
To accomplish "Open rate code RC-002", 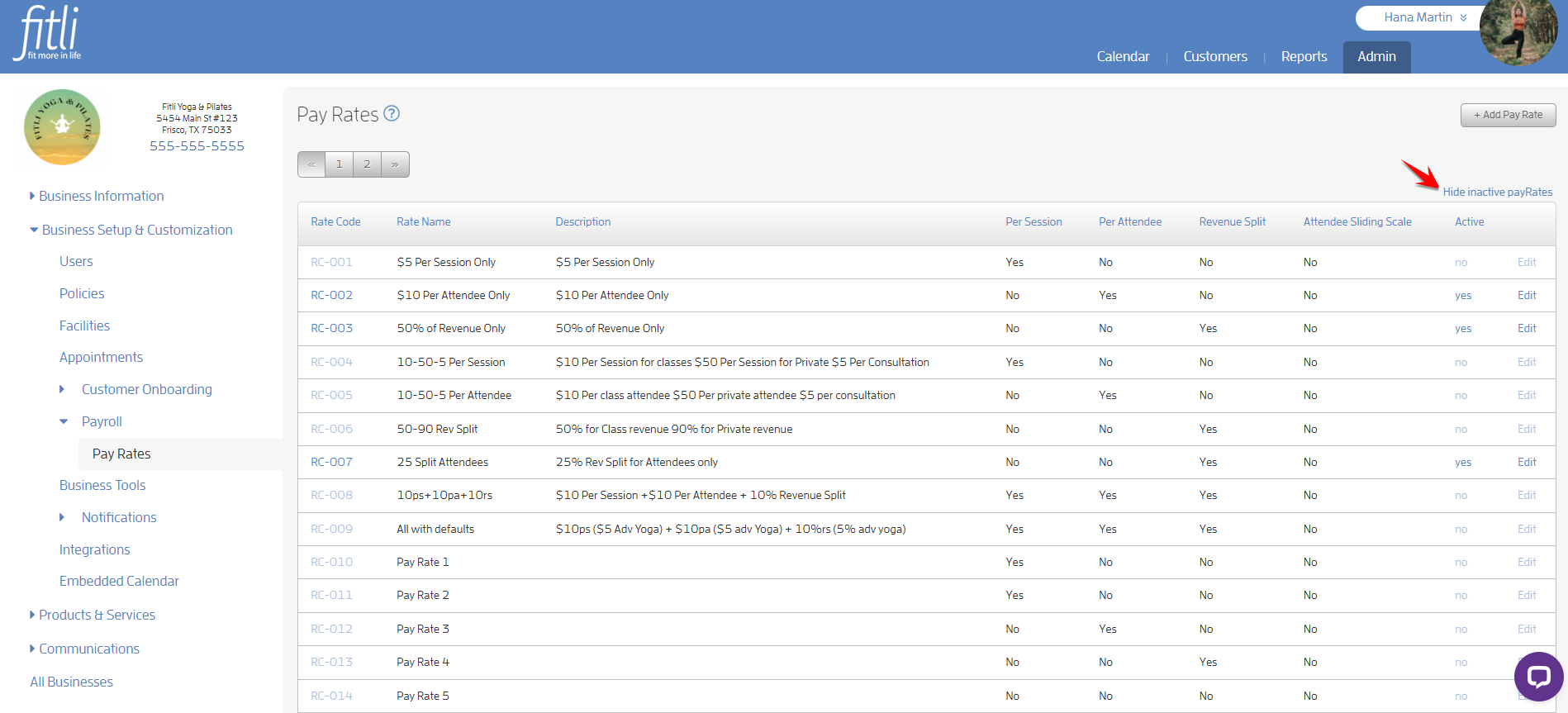I will coord(331,295).
